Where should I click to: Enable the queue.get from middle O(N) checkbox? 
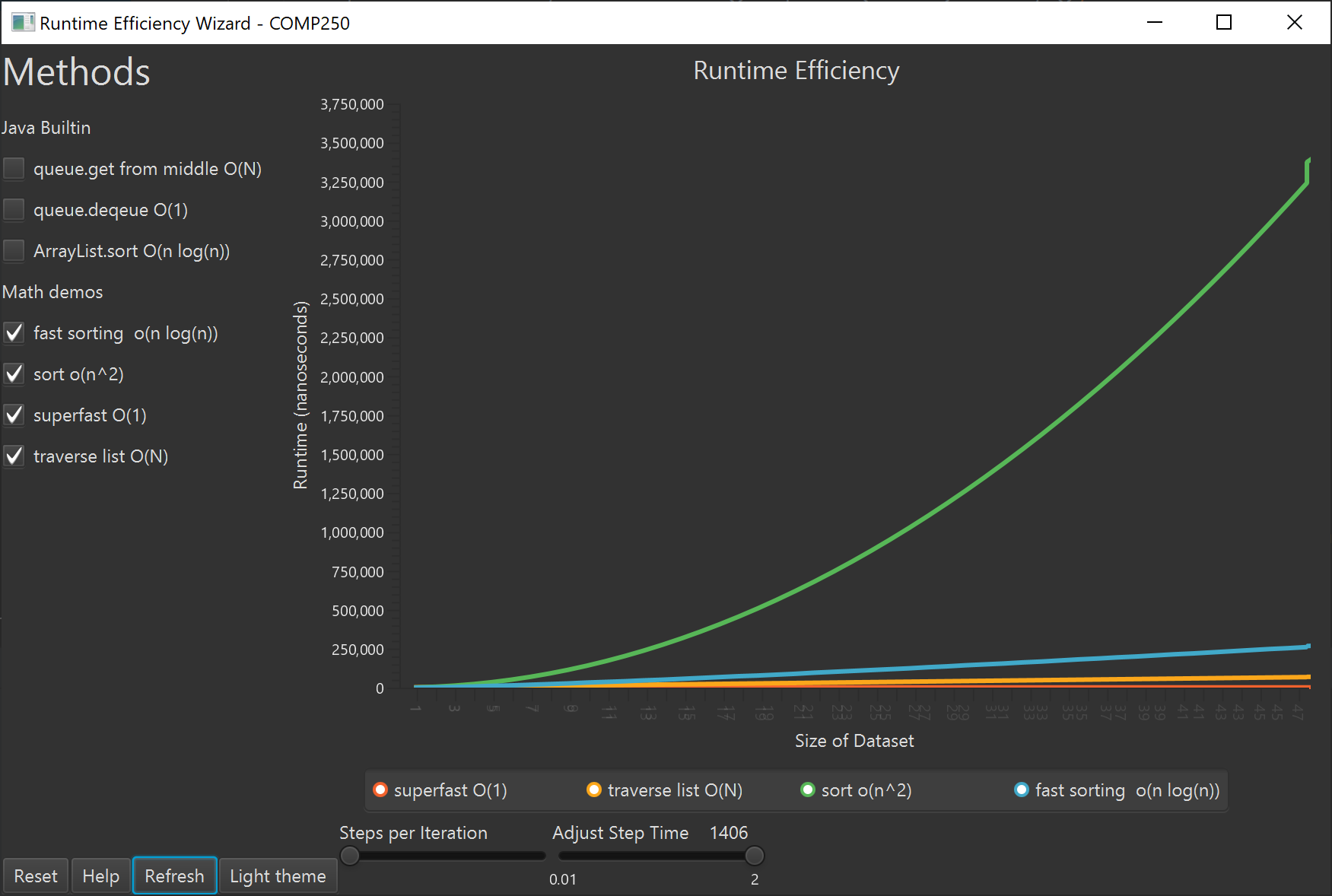pyautogui.click(x=14, y=168)
